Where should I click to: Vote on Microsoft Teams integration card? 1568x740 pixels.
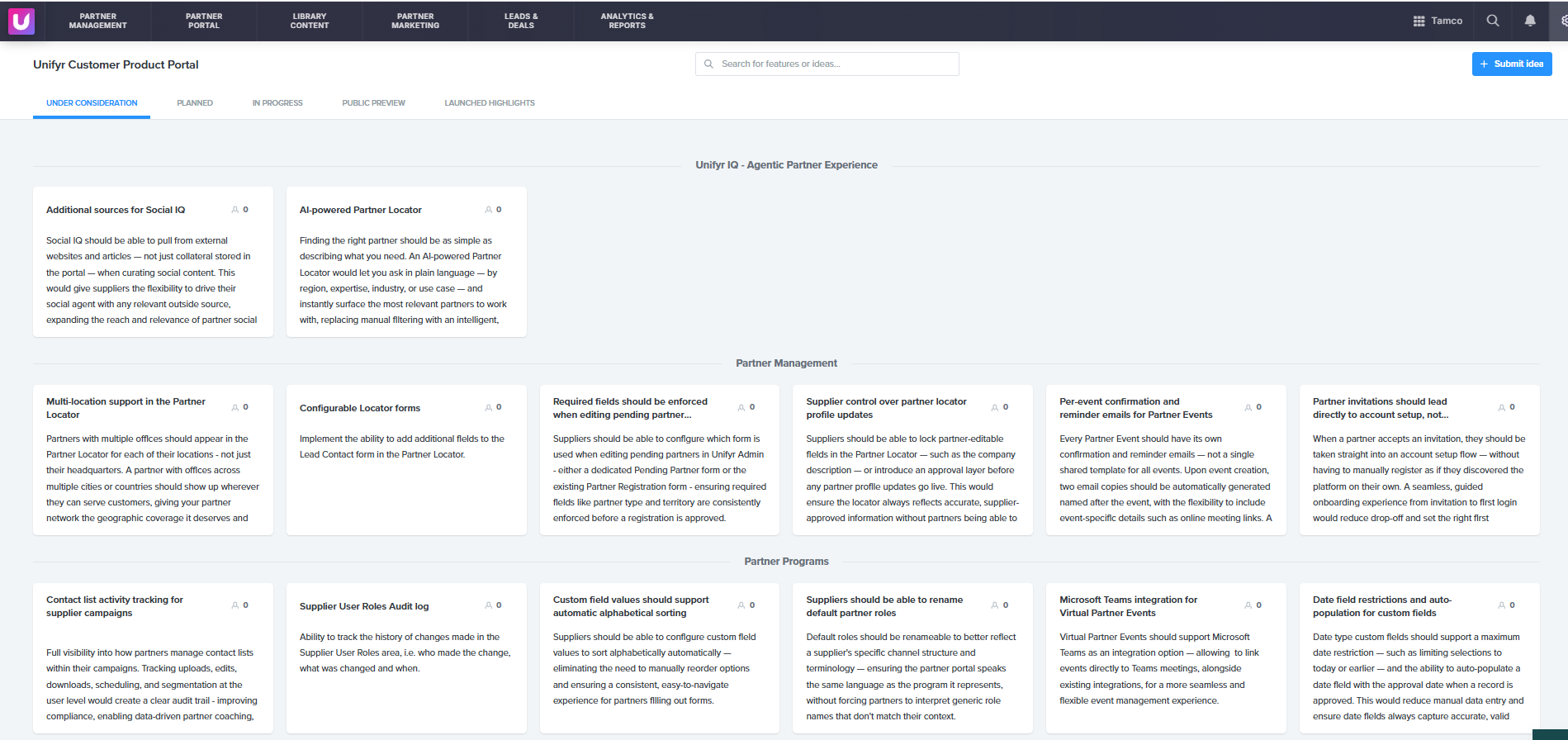tap(1254, 605)
